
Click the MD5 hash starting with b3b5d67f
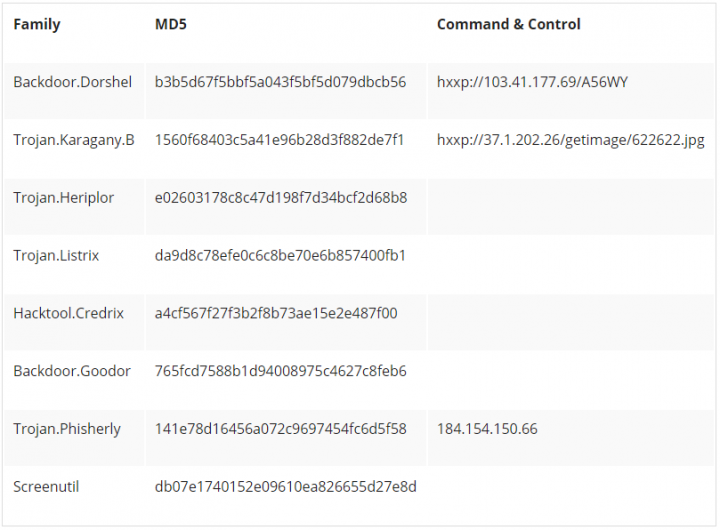280,82
